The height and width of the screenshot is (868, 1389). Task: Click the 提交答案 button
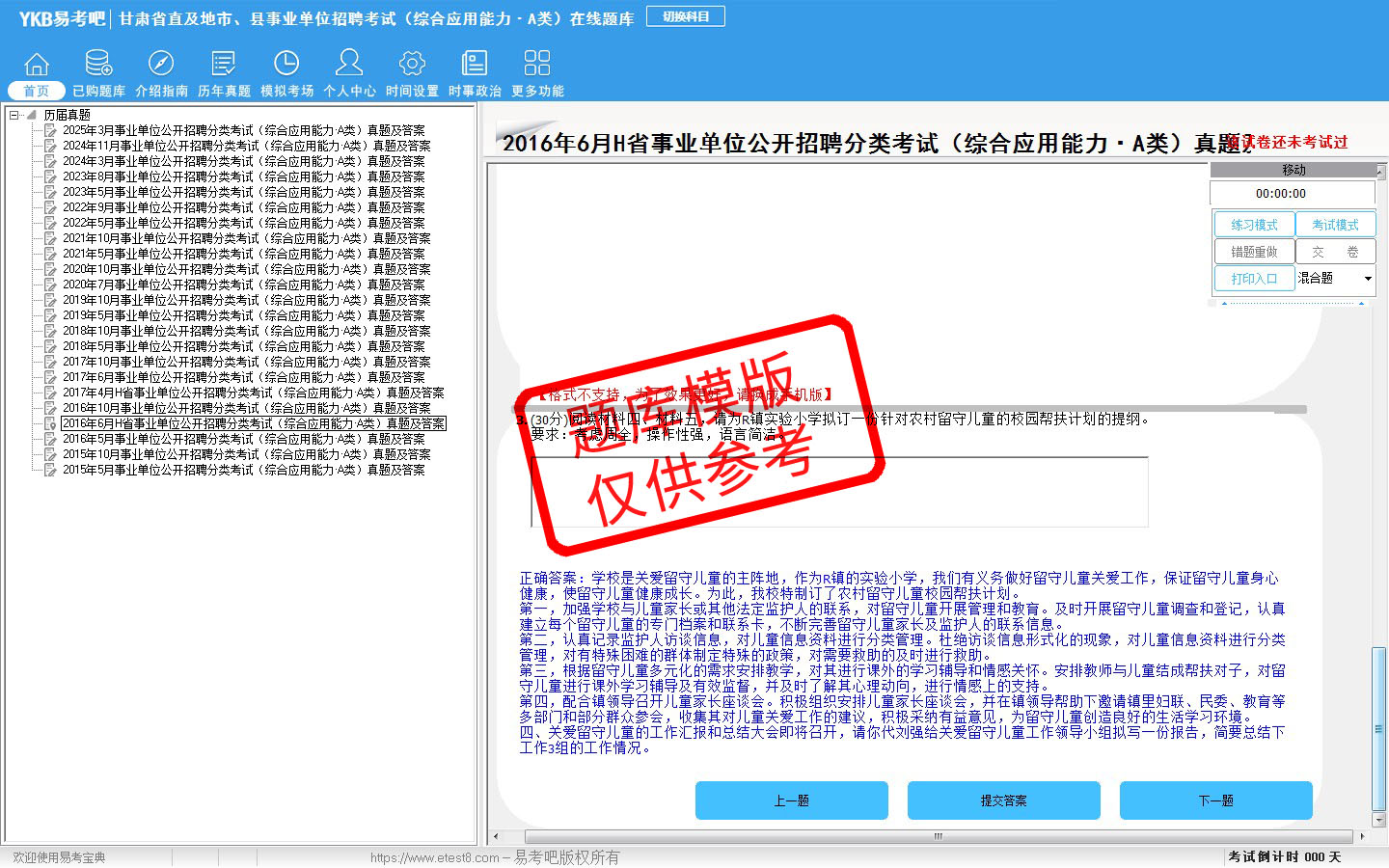tap(1003, 800)
